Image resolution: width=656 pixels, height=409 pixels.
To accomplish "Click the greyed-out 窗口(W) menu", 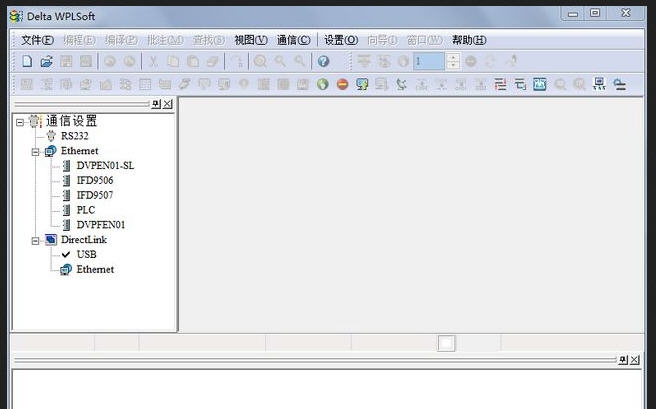I will click(x=425, y=40).
